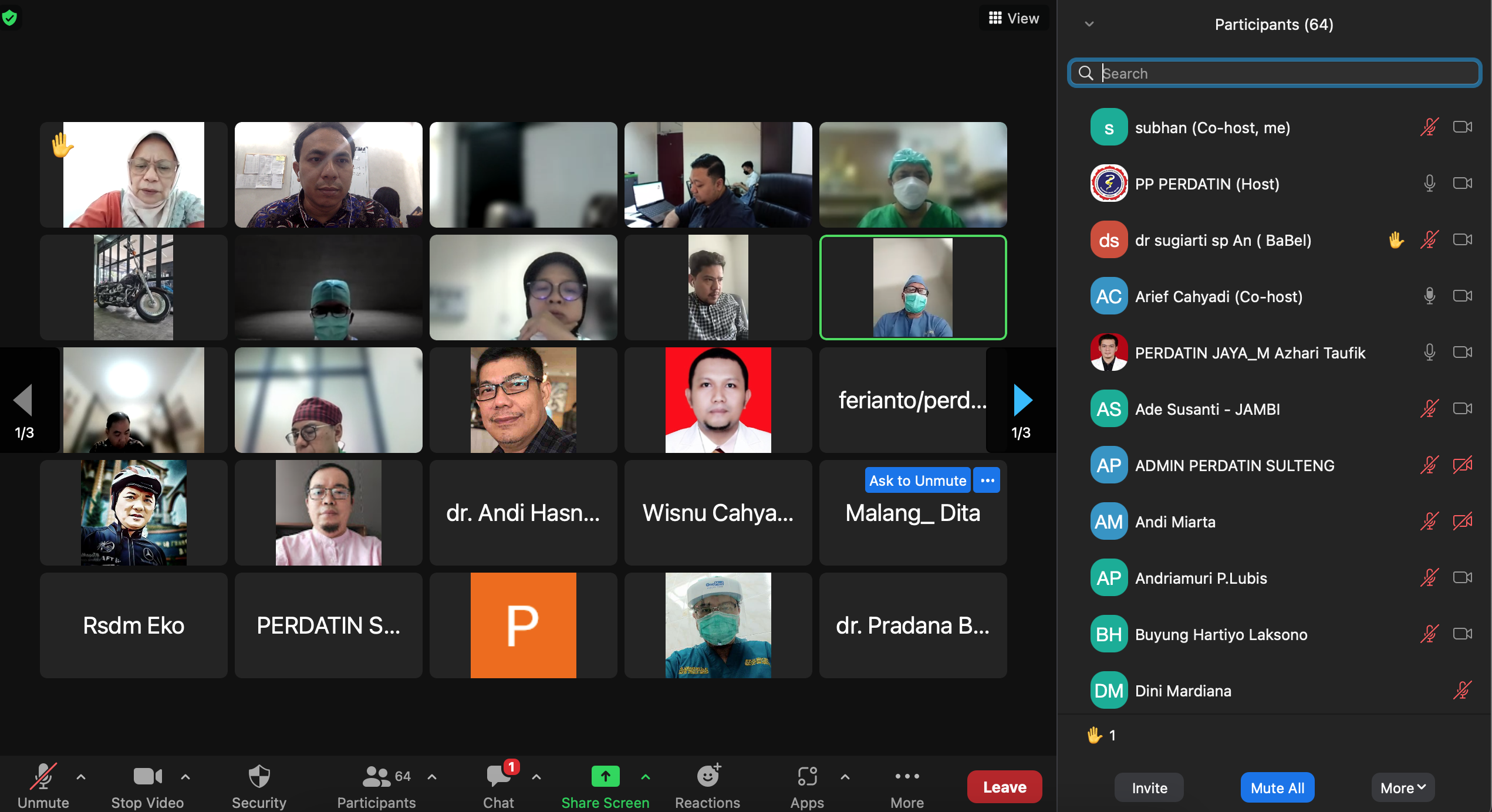Click the Share Screen icon
Screen dimensions: 1492x812
click(x=605, y=777)
